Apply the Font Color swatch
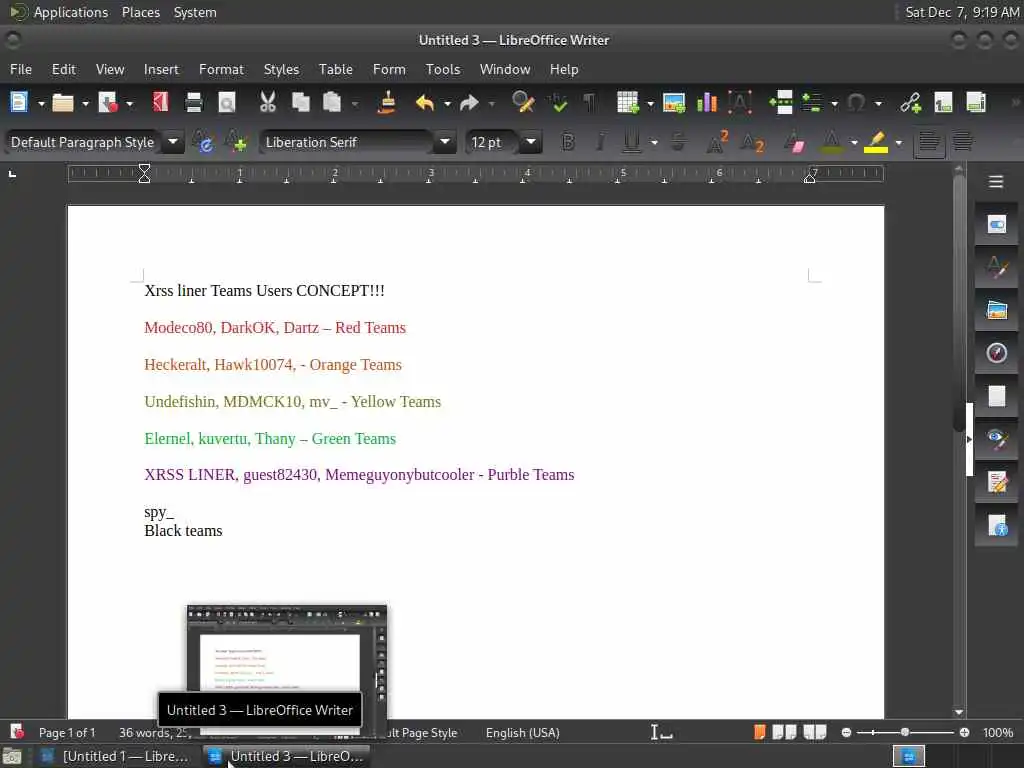 [831, 142]
